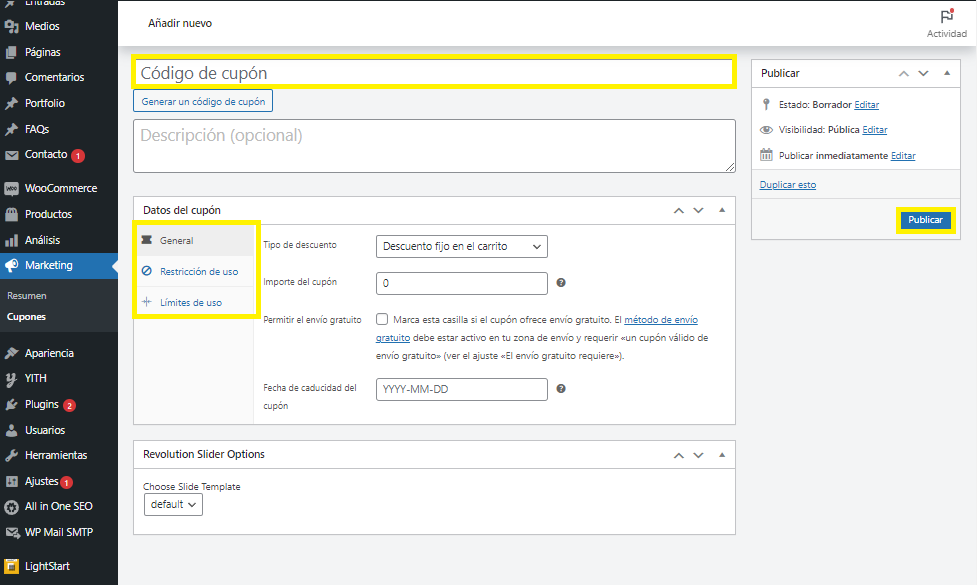
Task: Open the Marketing megaphone icon
Action: (x=11, y=265)
